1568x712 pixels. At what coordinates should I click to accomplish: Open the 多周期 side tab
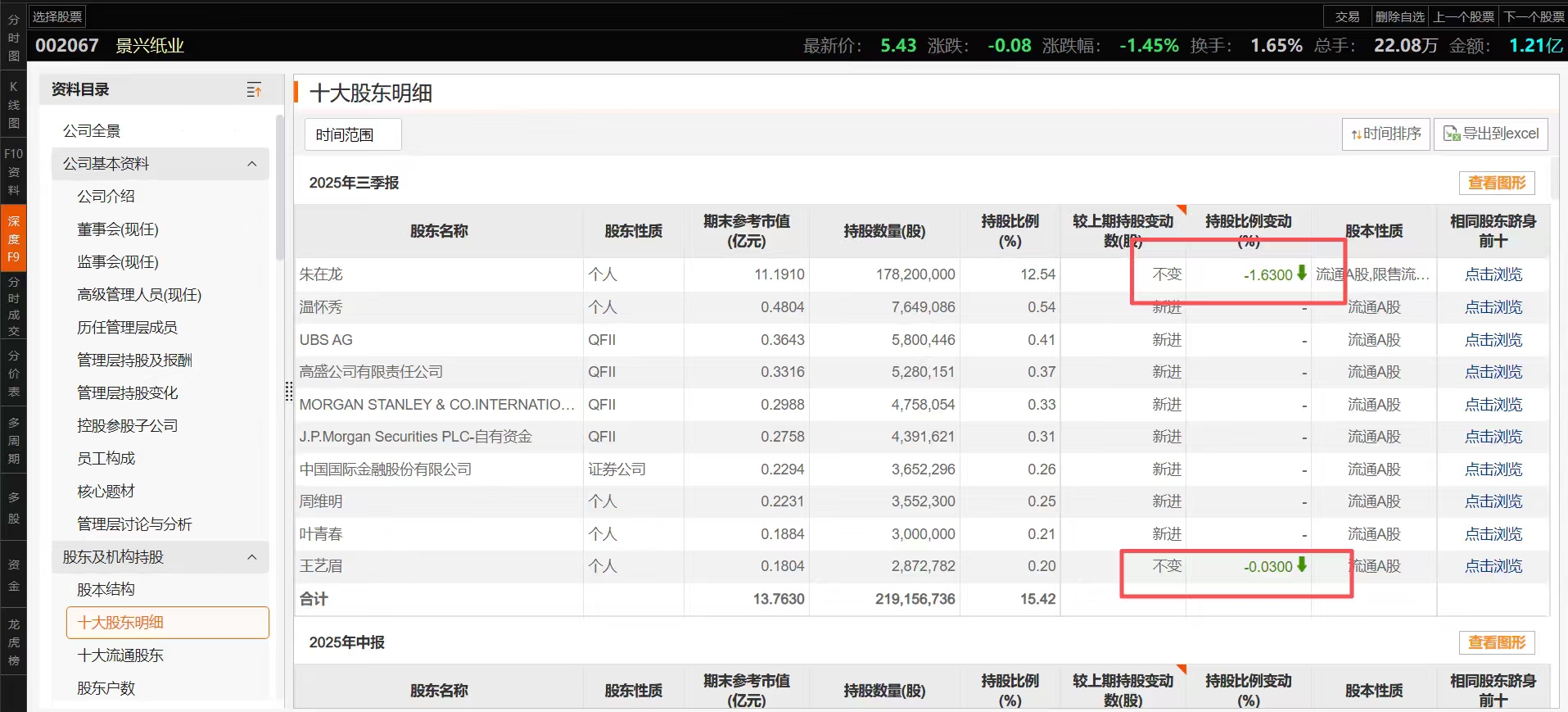click(13, 441)
